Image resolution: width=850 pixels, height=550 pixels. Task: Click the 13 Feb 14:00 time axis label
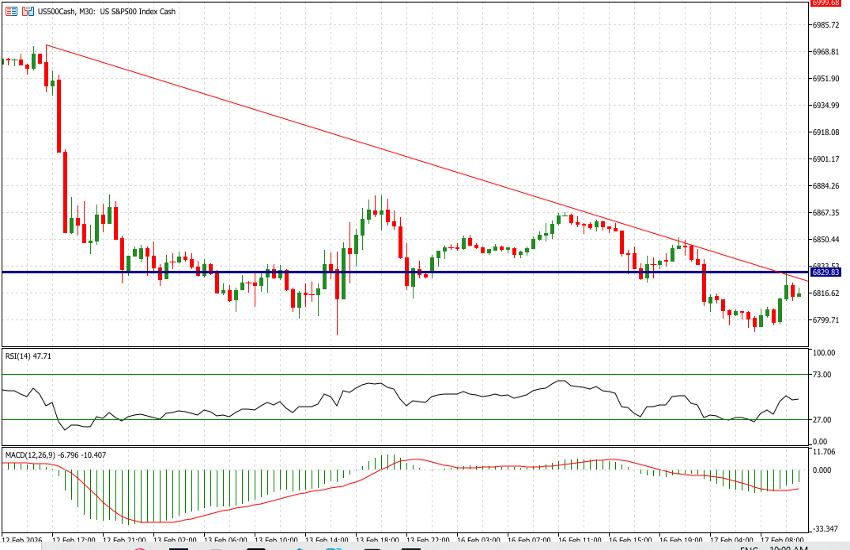[x=325, y=538]
